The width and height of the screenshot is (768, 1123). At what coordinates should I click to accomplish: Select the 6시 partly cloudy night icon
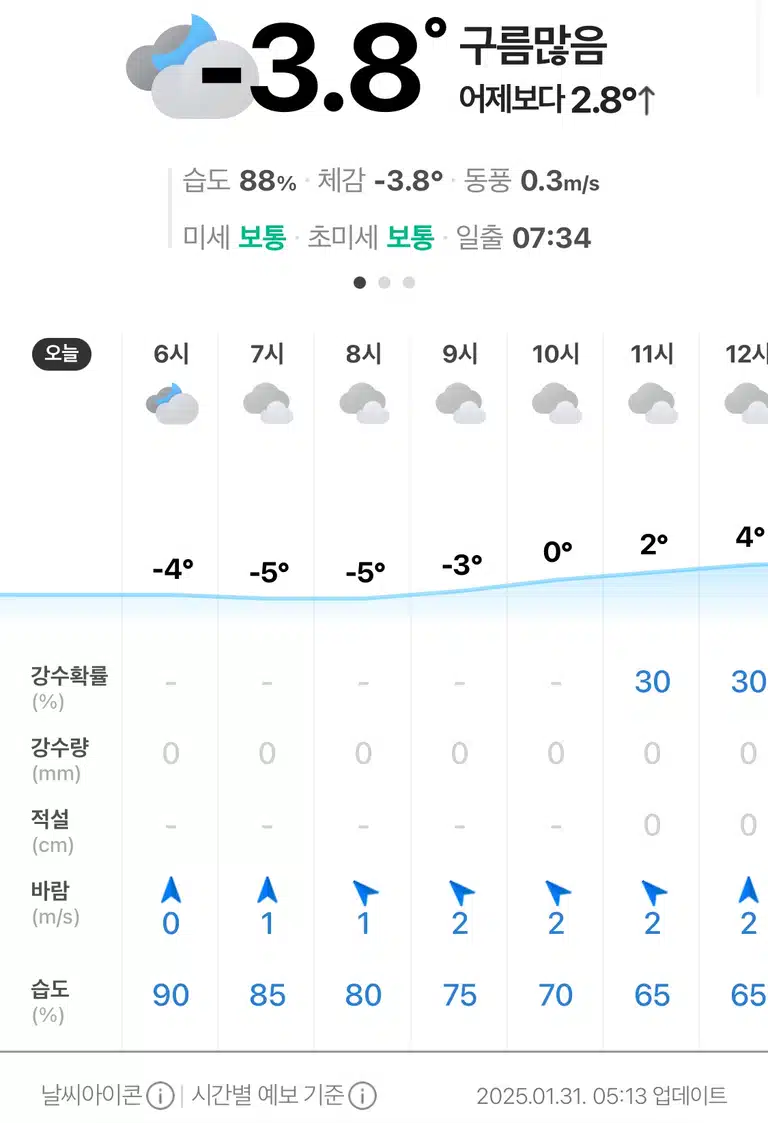[x=172, y=404]
